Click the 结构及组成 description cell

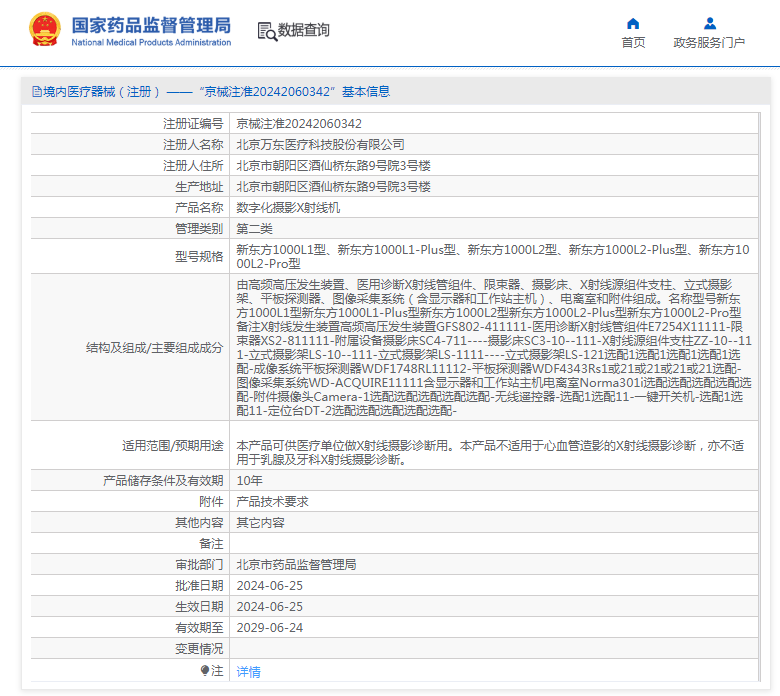(x=494, y=347)
